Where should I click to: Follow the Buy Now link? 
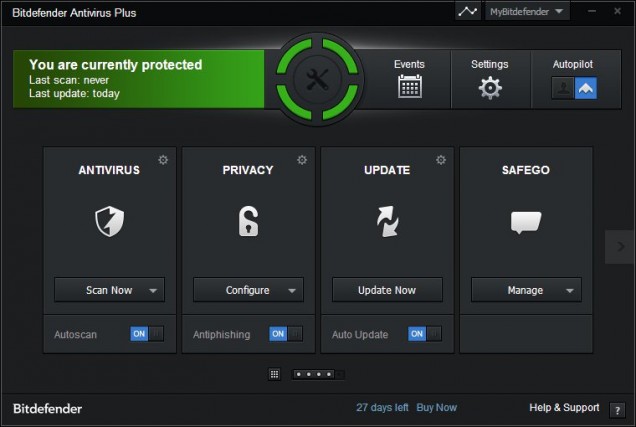436,408
